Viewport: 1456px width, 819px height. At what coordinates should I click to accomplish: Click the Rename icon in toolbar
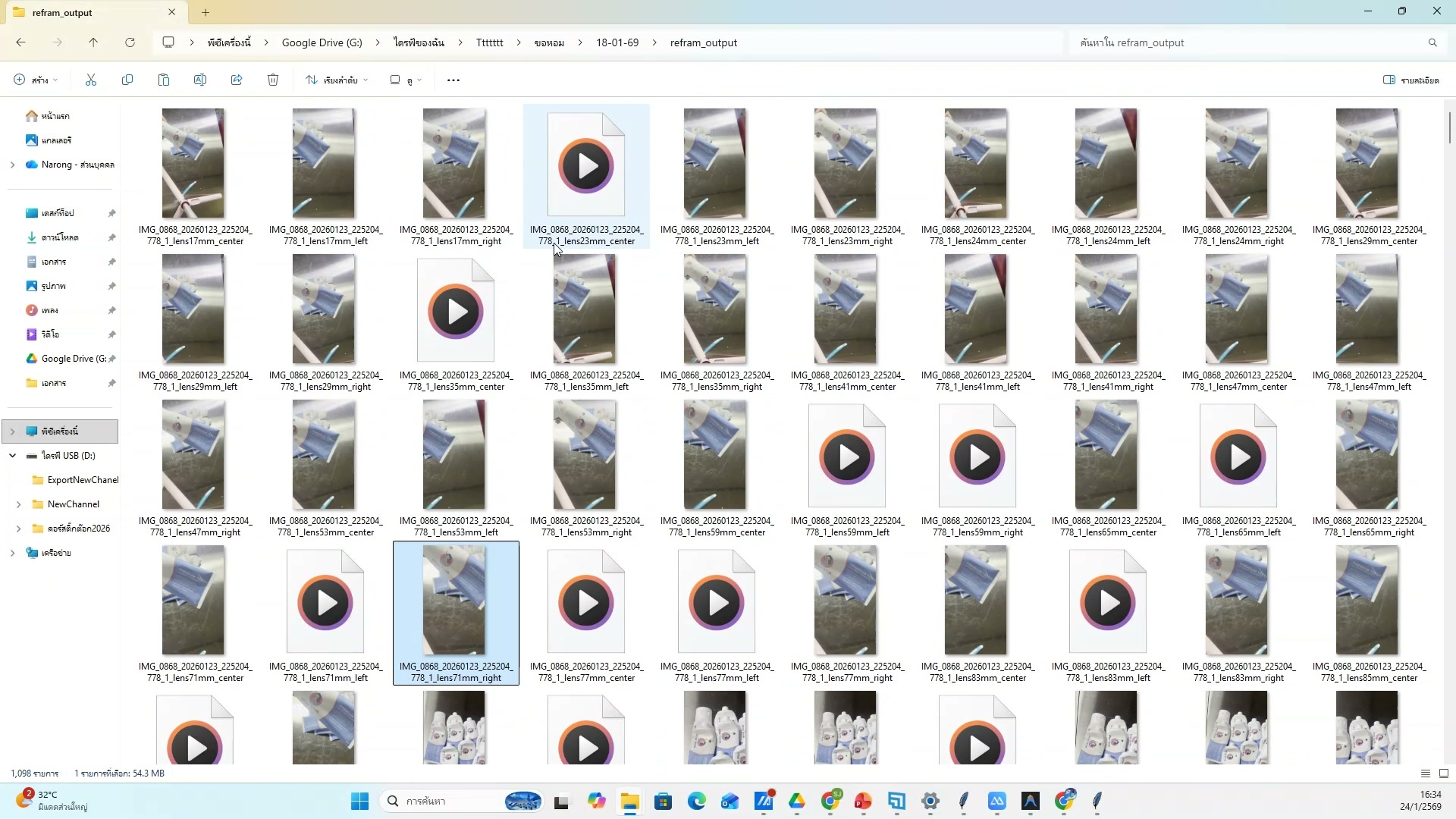(x=200, y=80)
